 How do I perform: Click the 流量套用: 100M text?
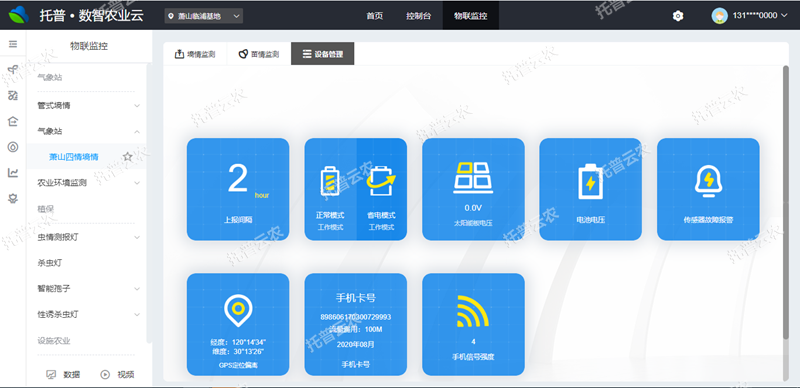pyautogui.click(x=356, y=330)
